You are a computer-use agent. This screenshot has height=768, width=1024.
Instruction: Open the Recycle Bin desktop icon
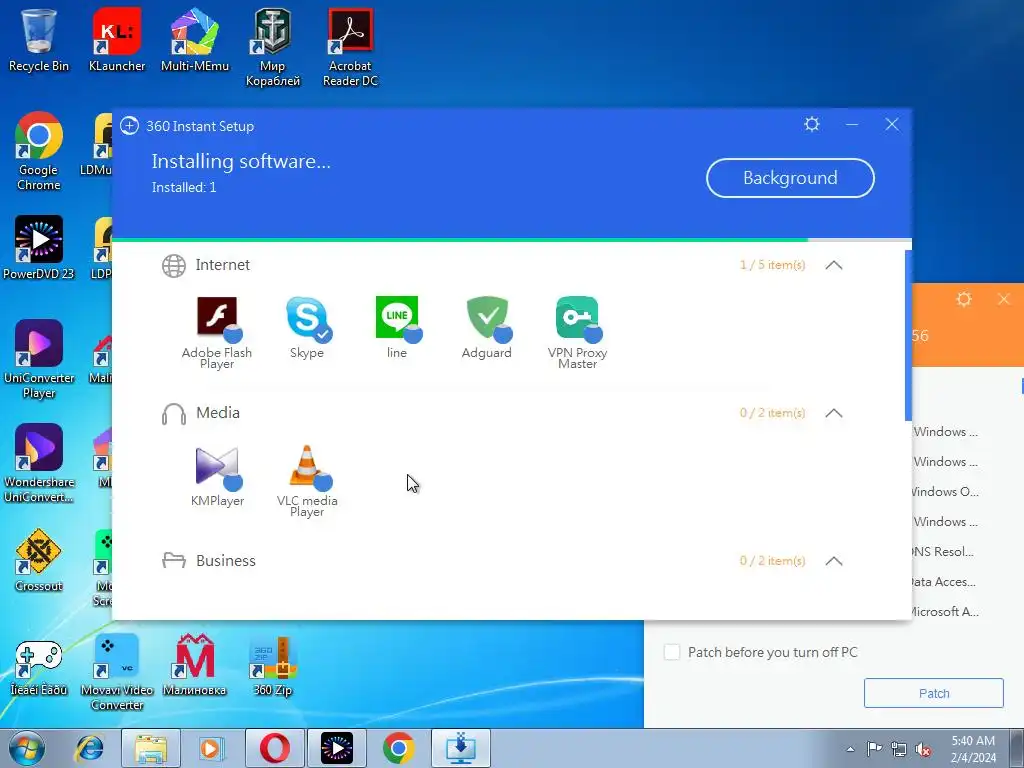click(x=39, y=40)
